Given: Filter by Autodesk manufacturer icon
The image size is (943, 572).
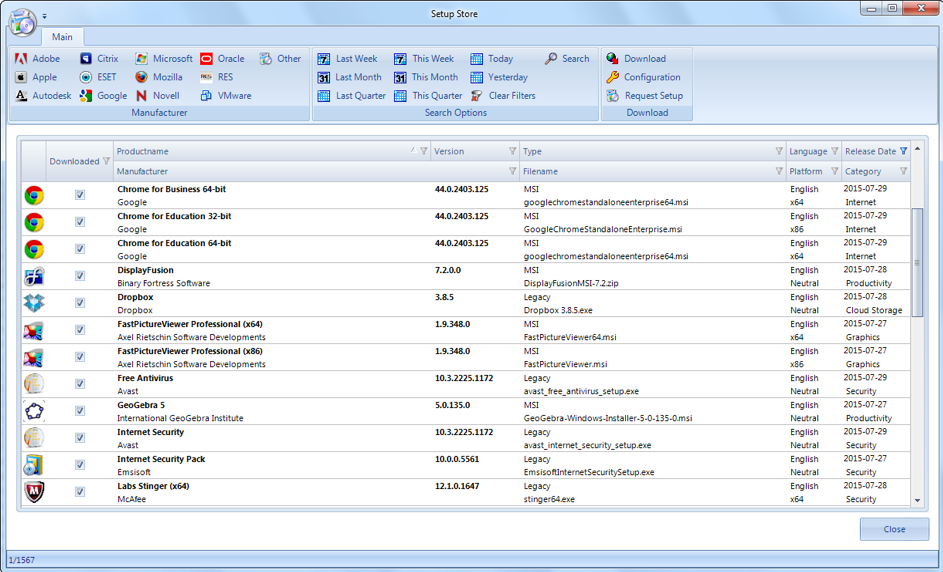Looking at the screenshot, I should tap(21, 96).
